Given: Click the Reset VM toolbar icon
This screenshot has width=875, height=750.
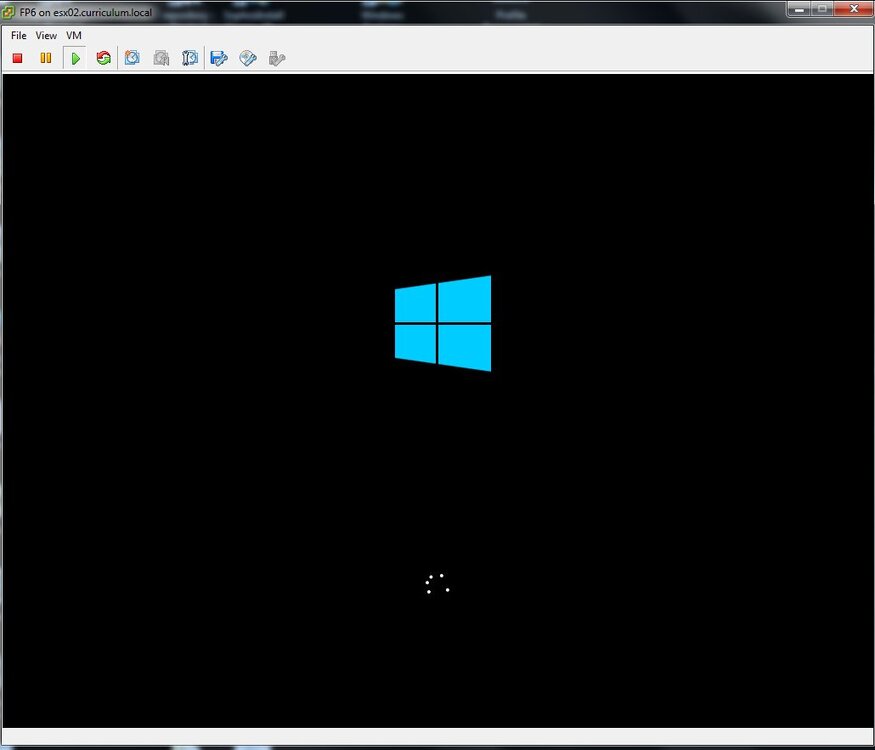Looking at the screenshot, I should (x=103, y=58).
